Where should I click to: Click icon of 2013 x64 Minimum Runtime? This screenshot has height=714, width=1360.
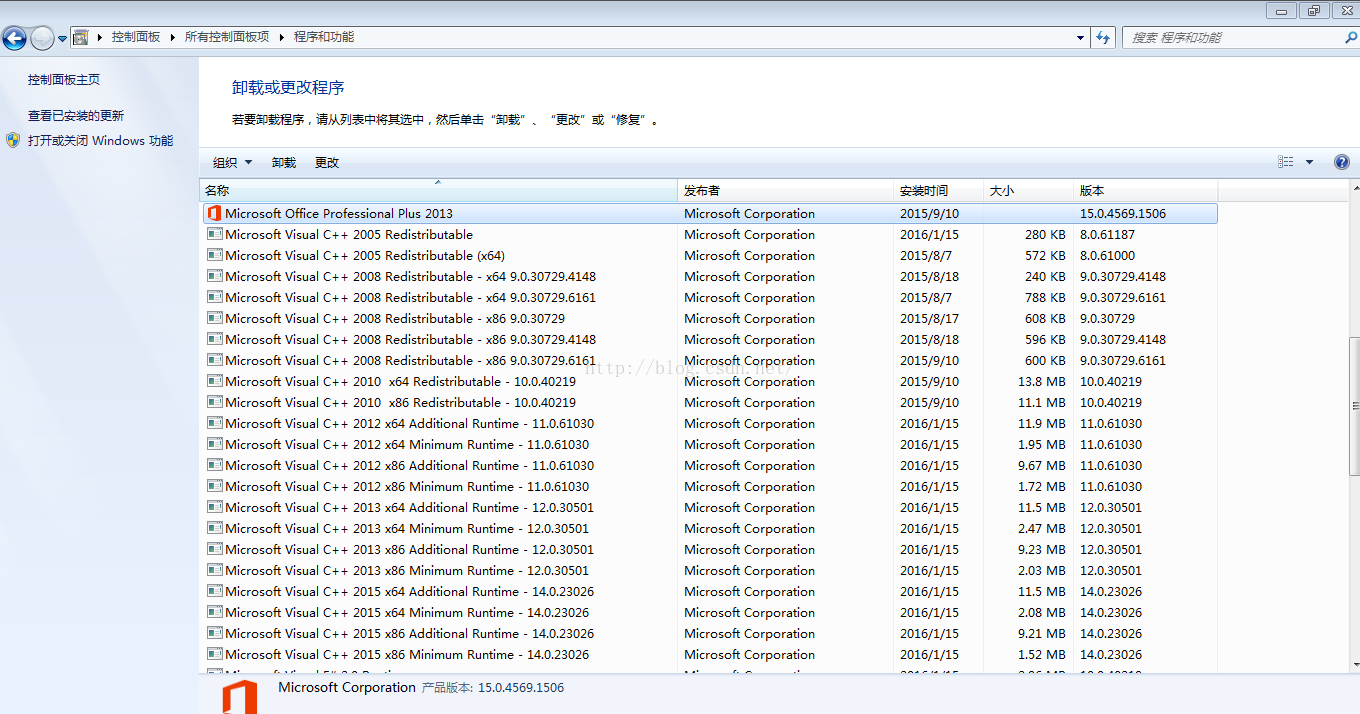point(214,528)
